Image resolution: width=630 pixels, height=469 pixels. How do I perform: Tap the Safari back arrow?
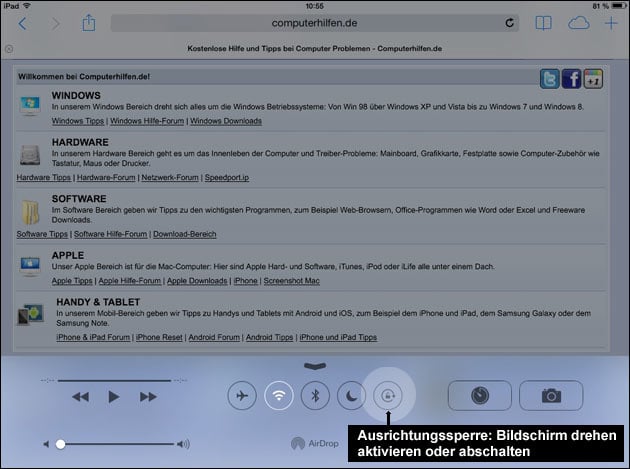pyautogui.click(x=22, y=24)
